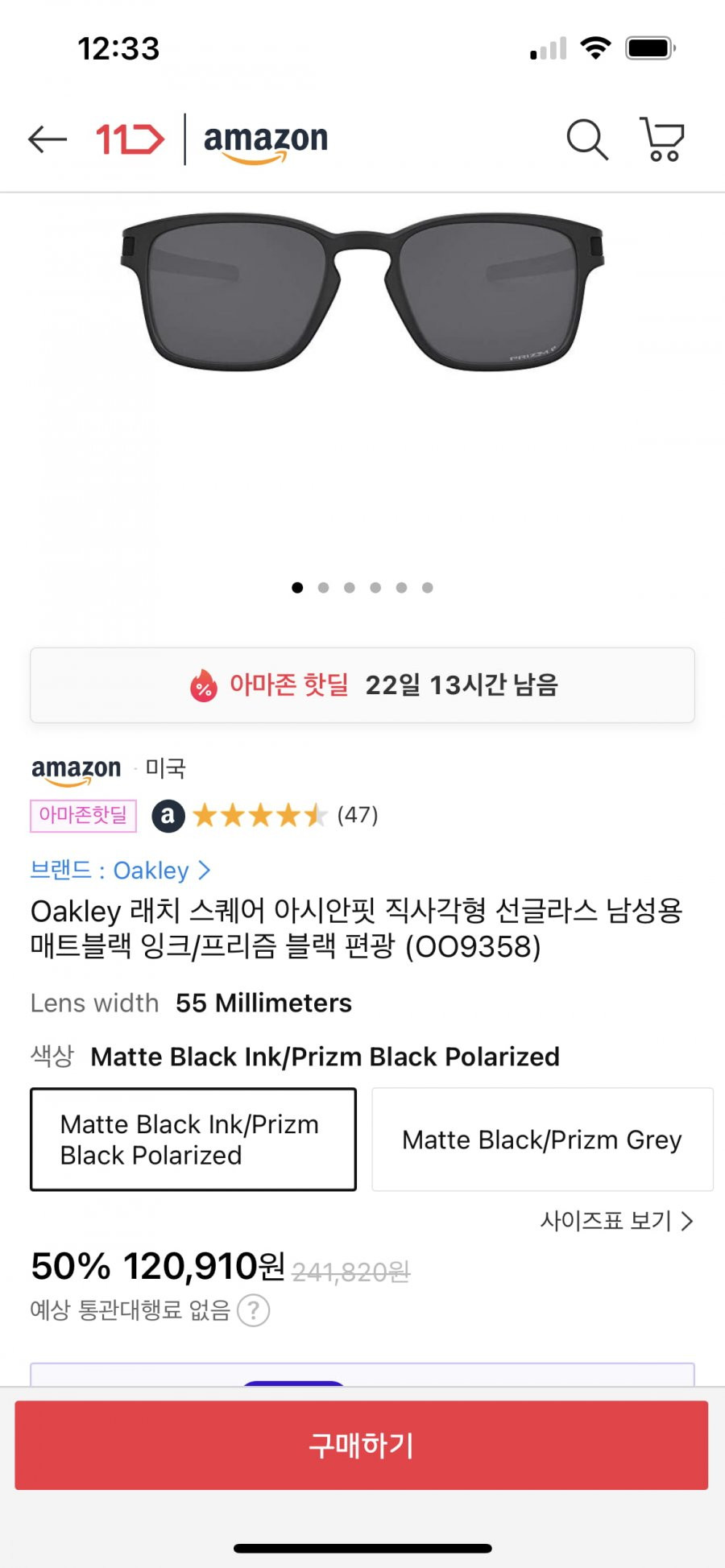Select Matte Black Ink/Prizm Black Polarized option
The height and width of the screenshot is (1568, 725).
click(x=193, y=1140)
